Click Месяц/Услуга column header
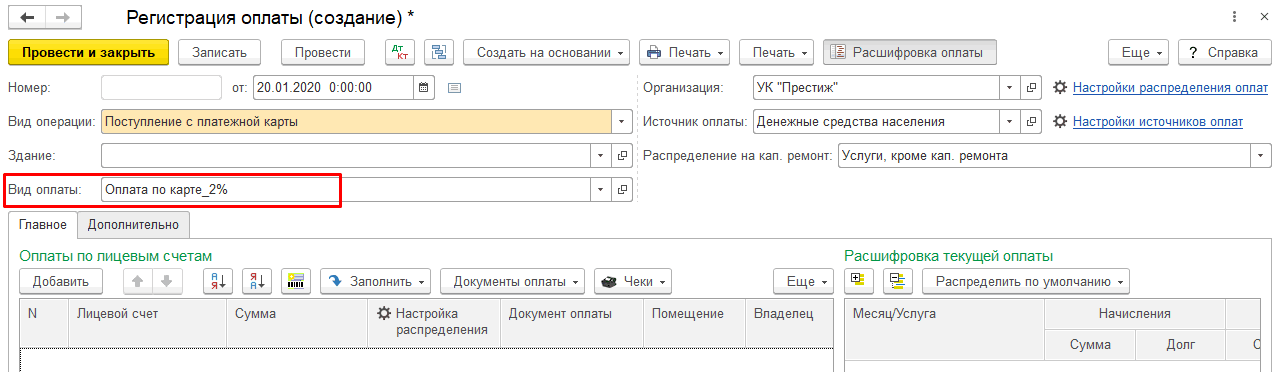Viewport: 1276px width, 372px height. pos(944,322)
